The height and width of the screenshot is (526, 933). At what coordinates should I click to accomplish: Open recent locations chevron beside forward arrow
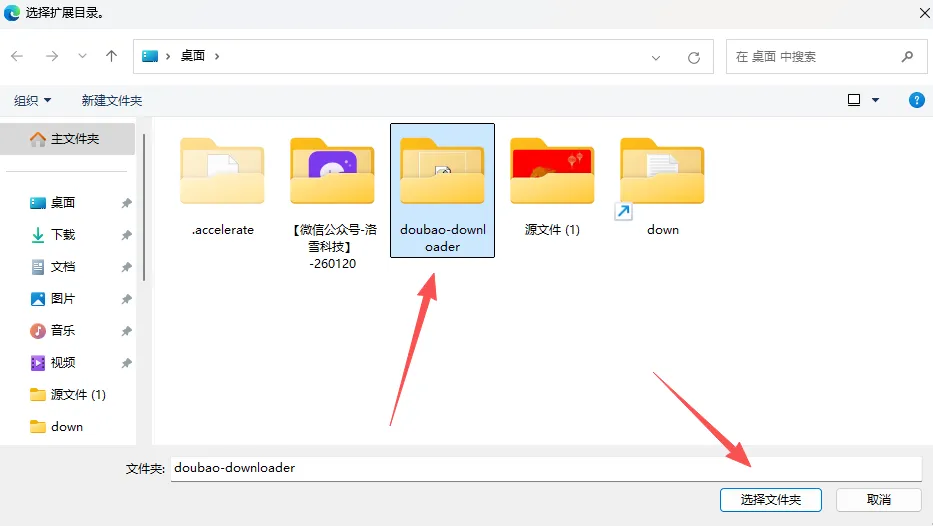tap(82, 56)
